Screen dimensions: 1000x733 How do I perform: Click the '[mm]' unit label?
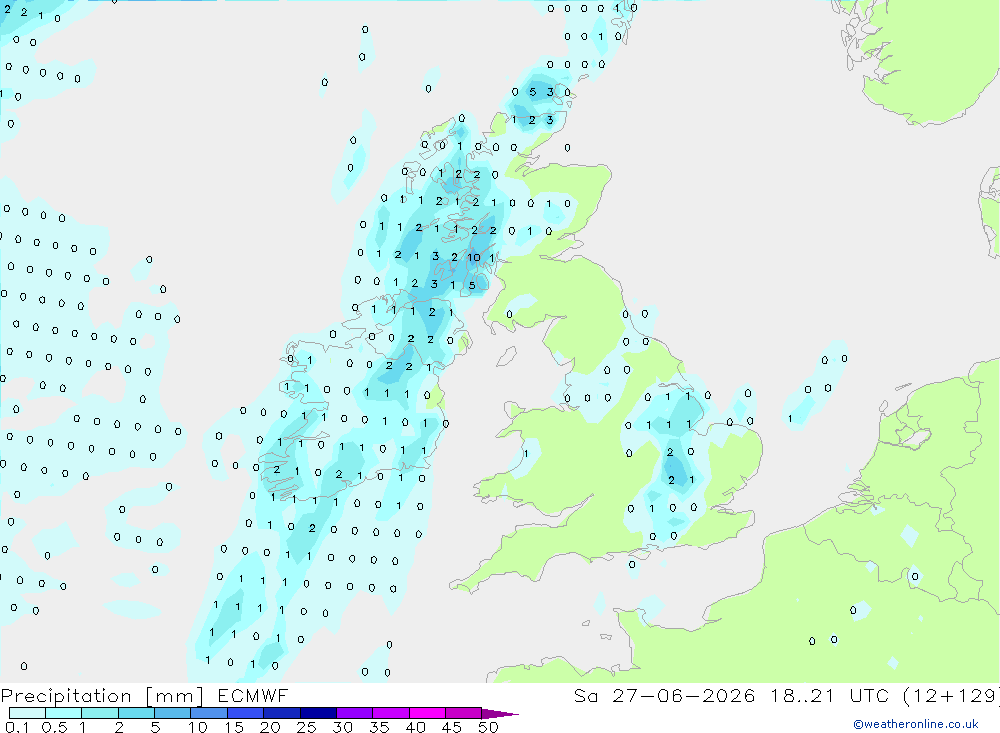tap(175, 696)
